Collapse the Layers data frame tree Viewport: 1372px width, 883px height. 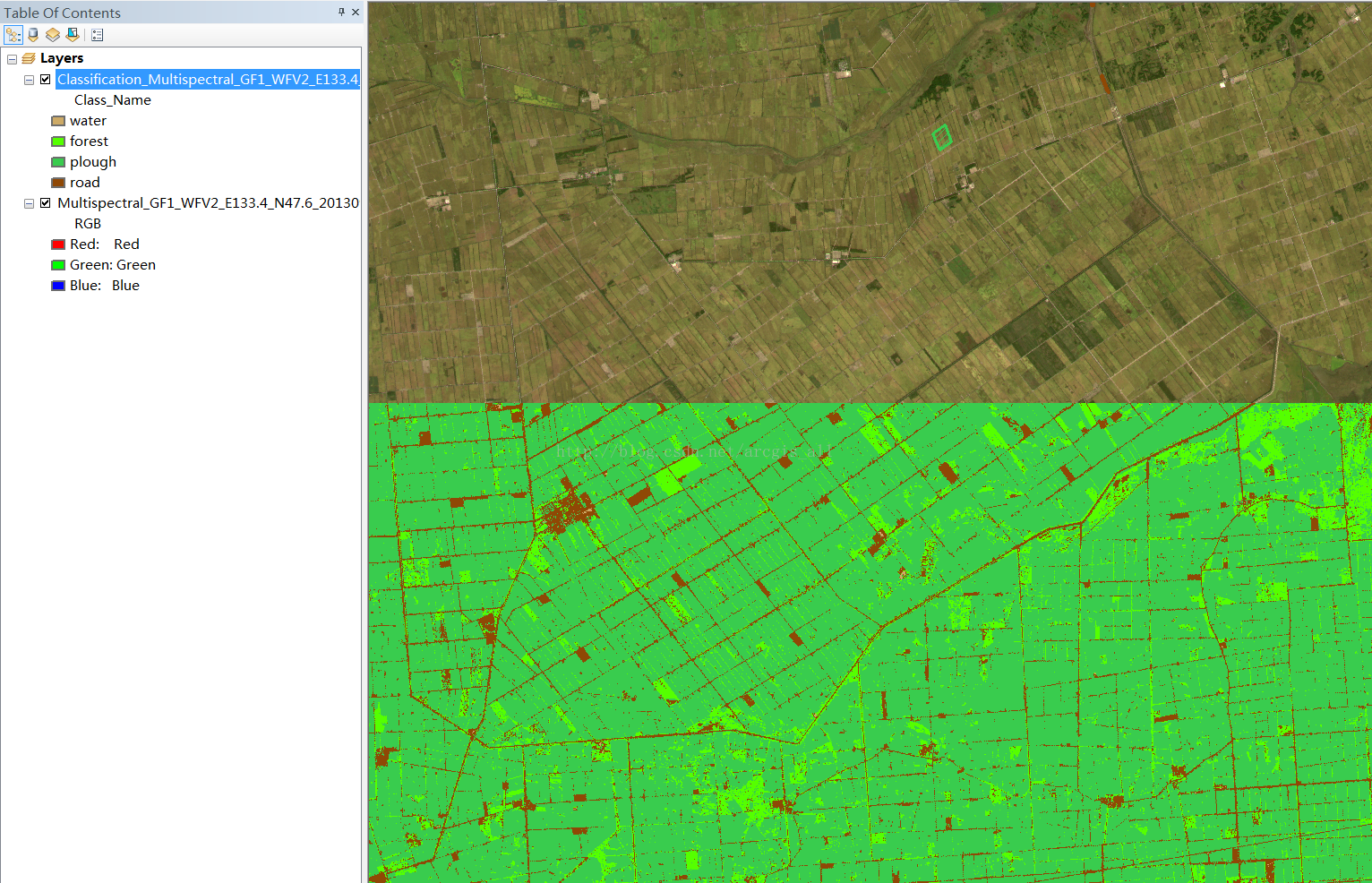pos(12,59)
